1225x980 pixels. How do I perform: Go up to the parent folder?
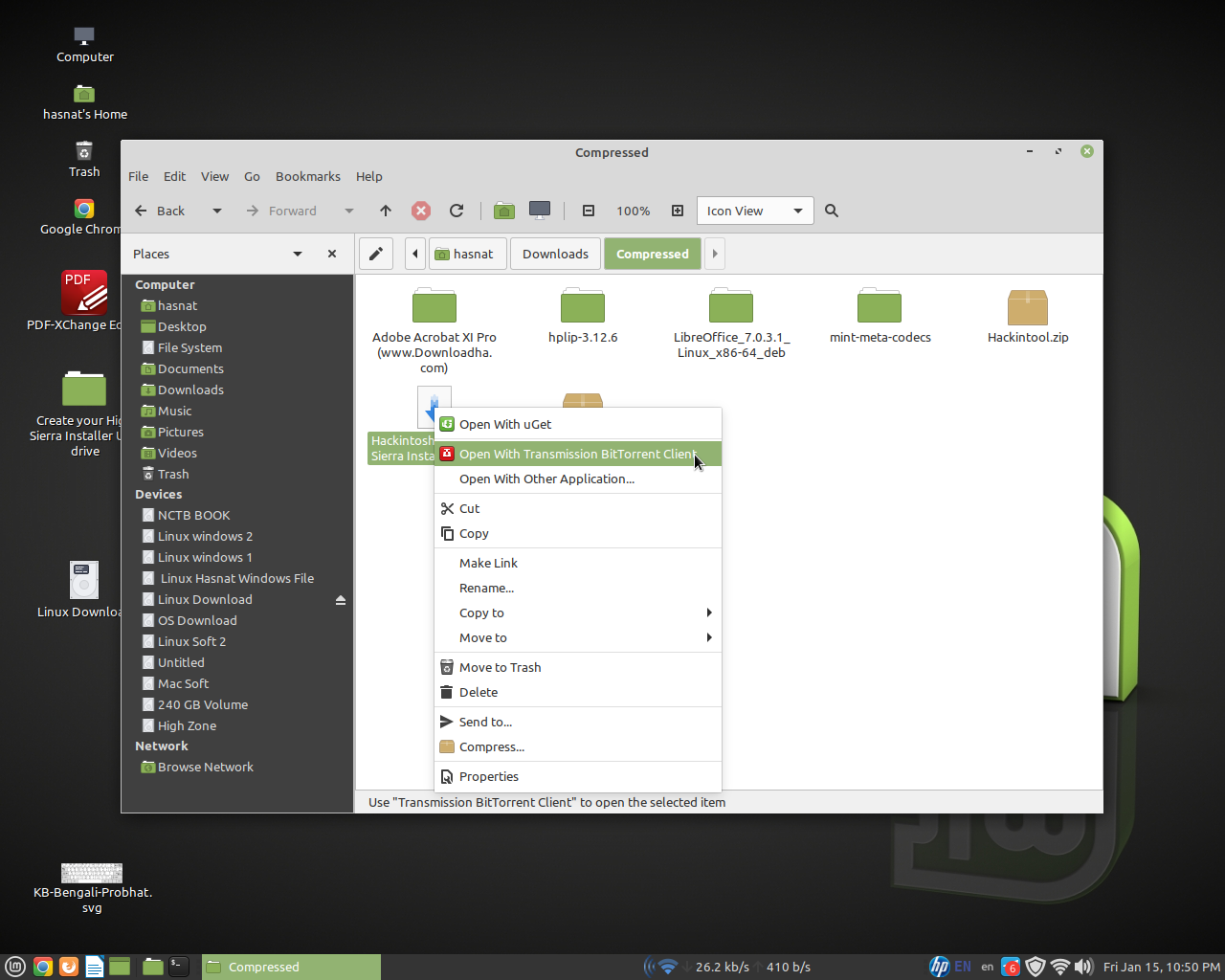coord(386,211)
